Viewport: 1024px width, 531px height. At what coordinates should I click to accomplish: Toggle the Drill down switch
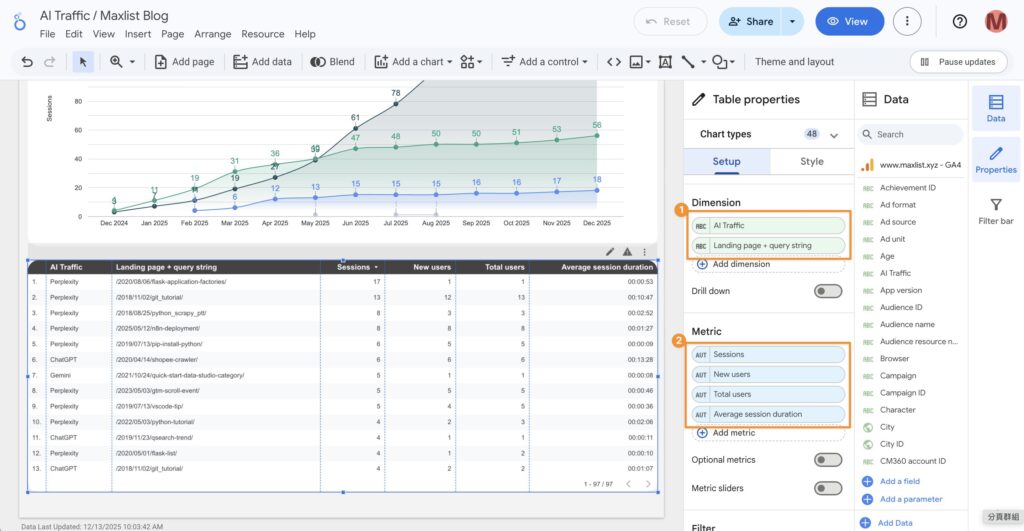tap(827, 291)
